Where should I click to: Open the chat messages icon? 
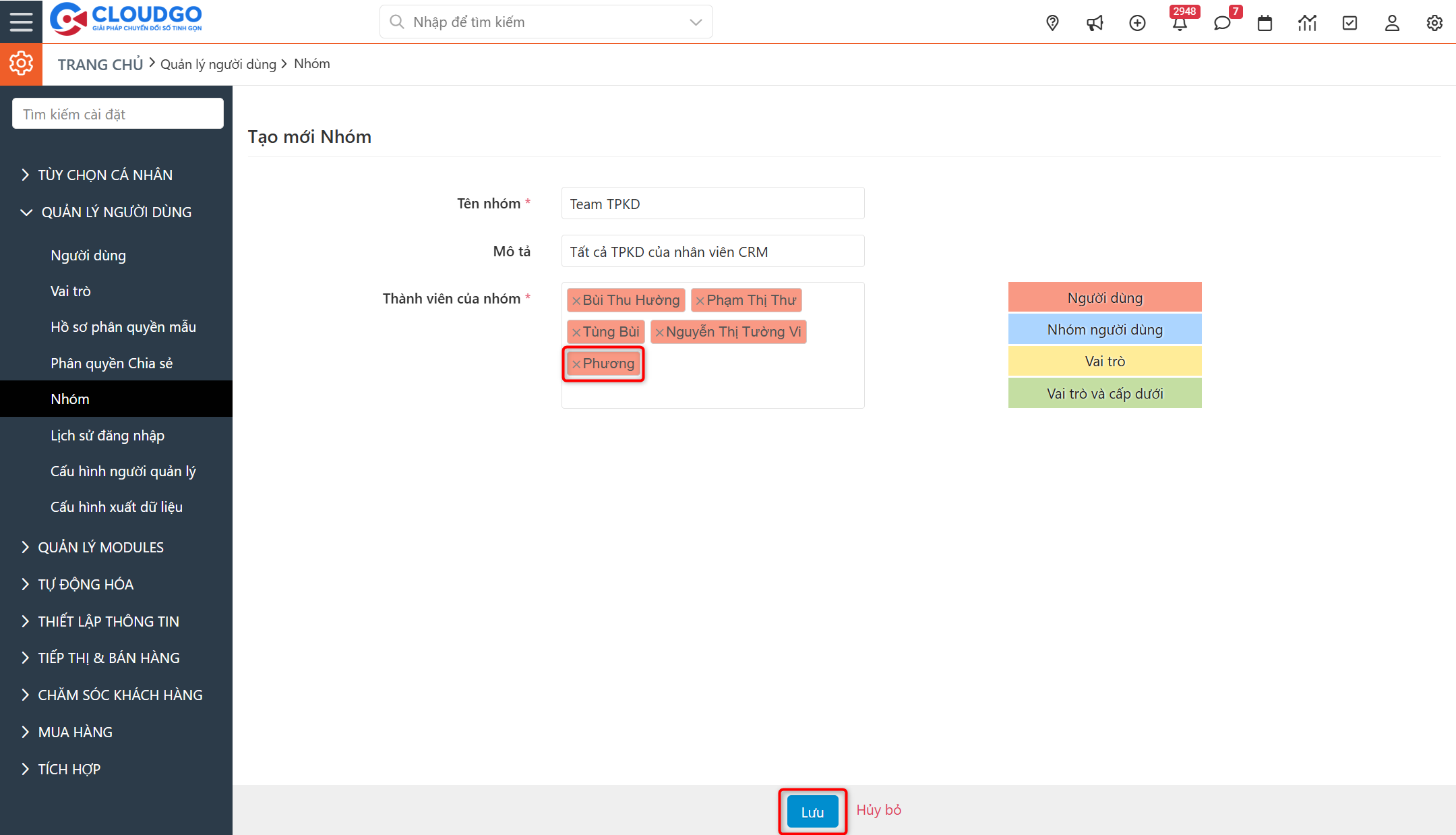tap(1222, 24)
